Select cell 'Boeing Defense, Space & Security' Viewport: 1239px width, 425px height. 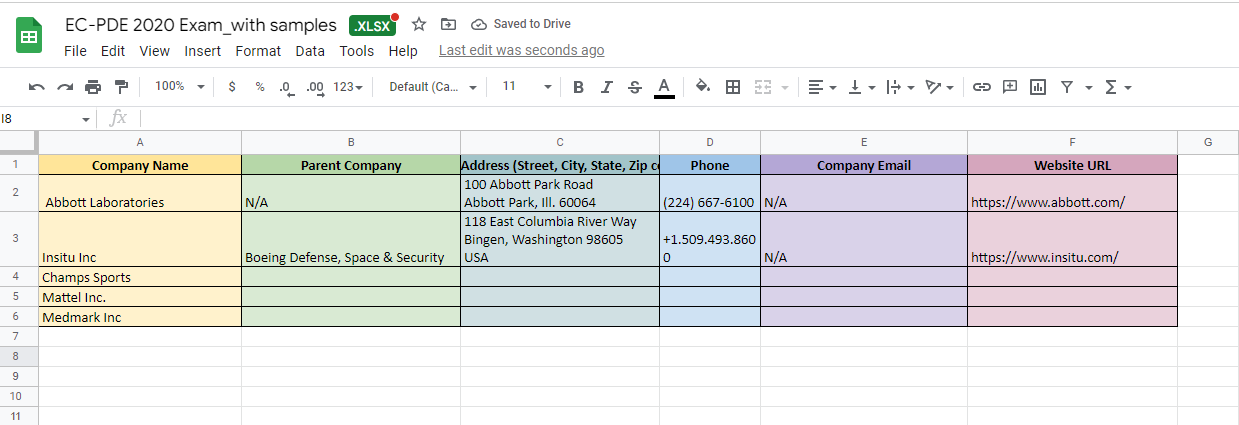tap(351, 239)
